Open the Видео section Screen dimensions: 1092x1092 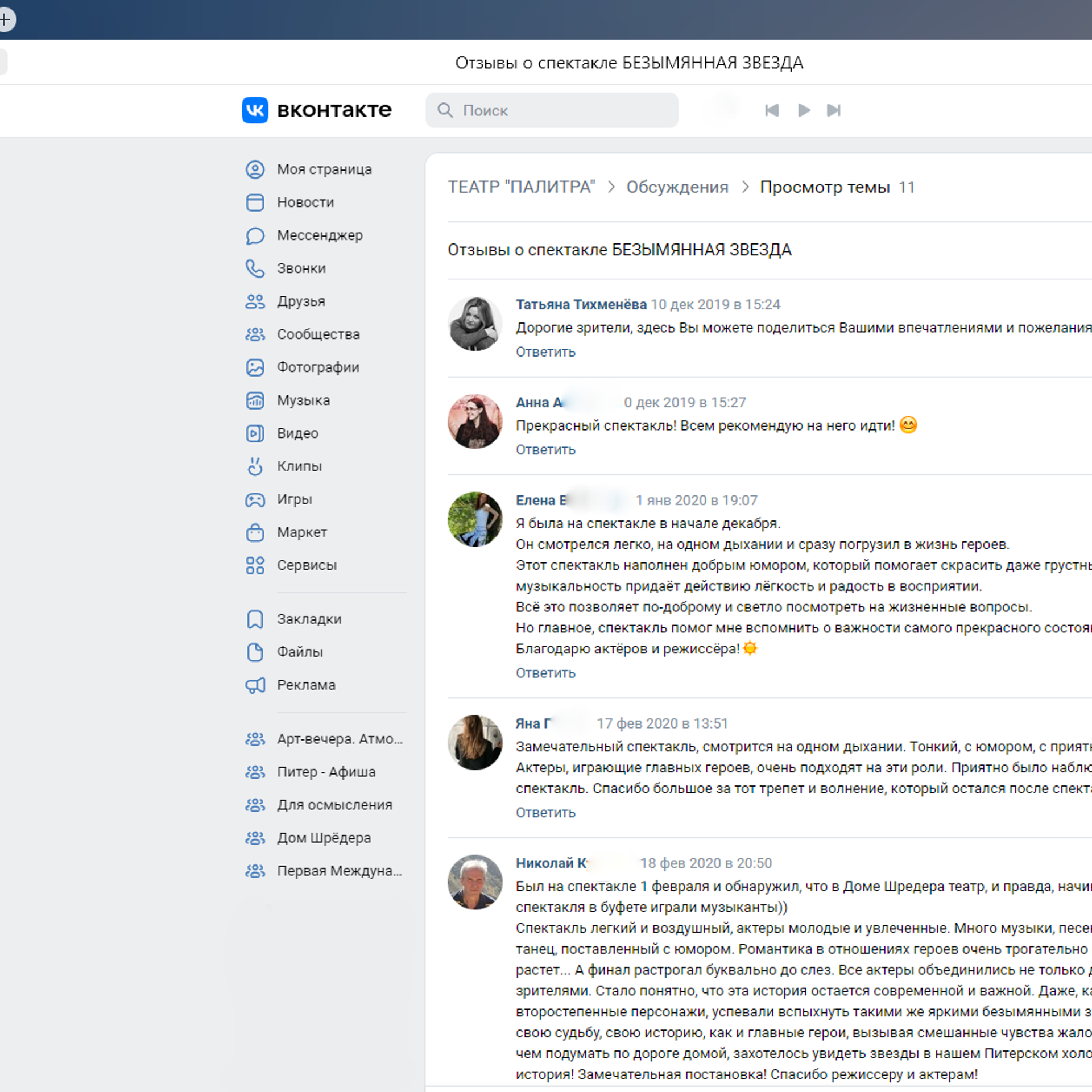tap(297, 433)
